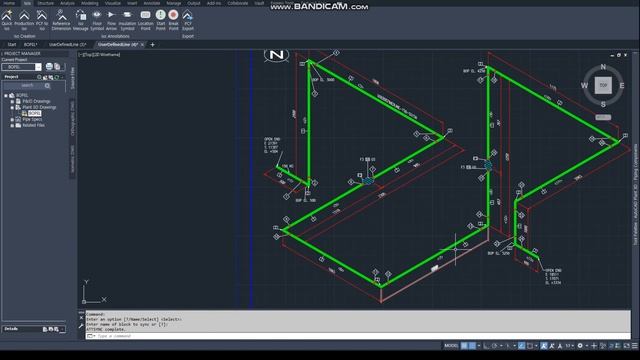Toggle ortho mode on the status bar
640x360 pixels.
(x=486, y=346)
